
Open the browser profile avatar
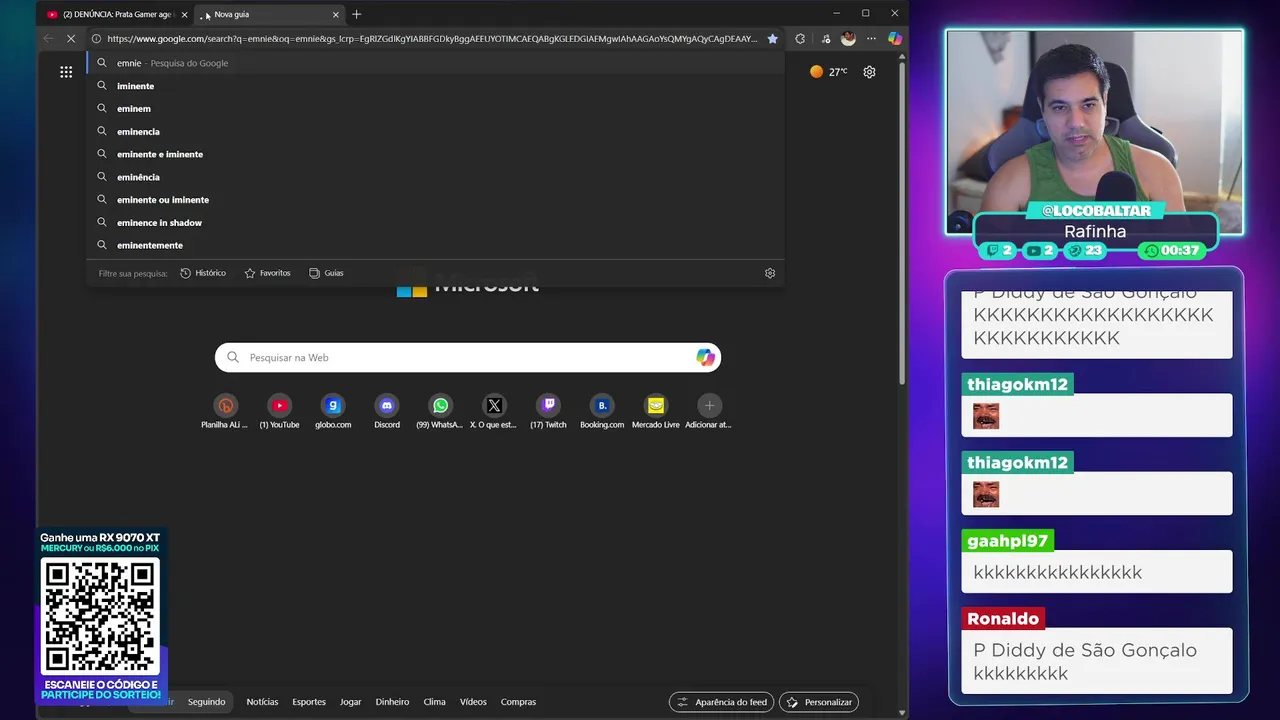pyautogui.click(x=848, y=39)
